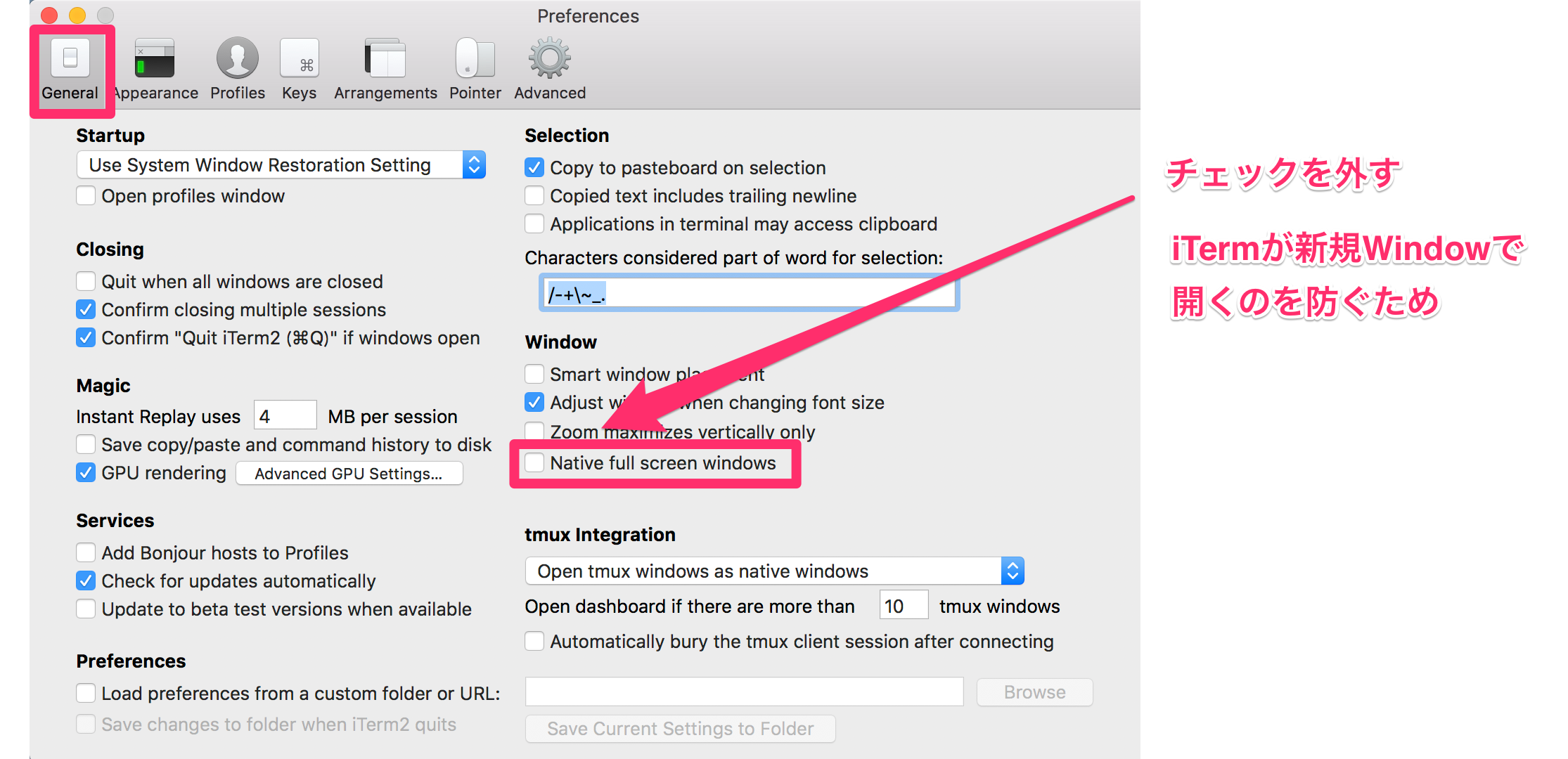Open the Arrangements preferences icon
Screen dimensions: 1568x759
[385, 58]
